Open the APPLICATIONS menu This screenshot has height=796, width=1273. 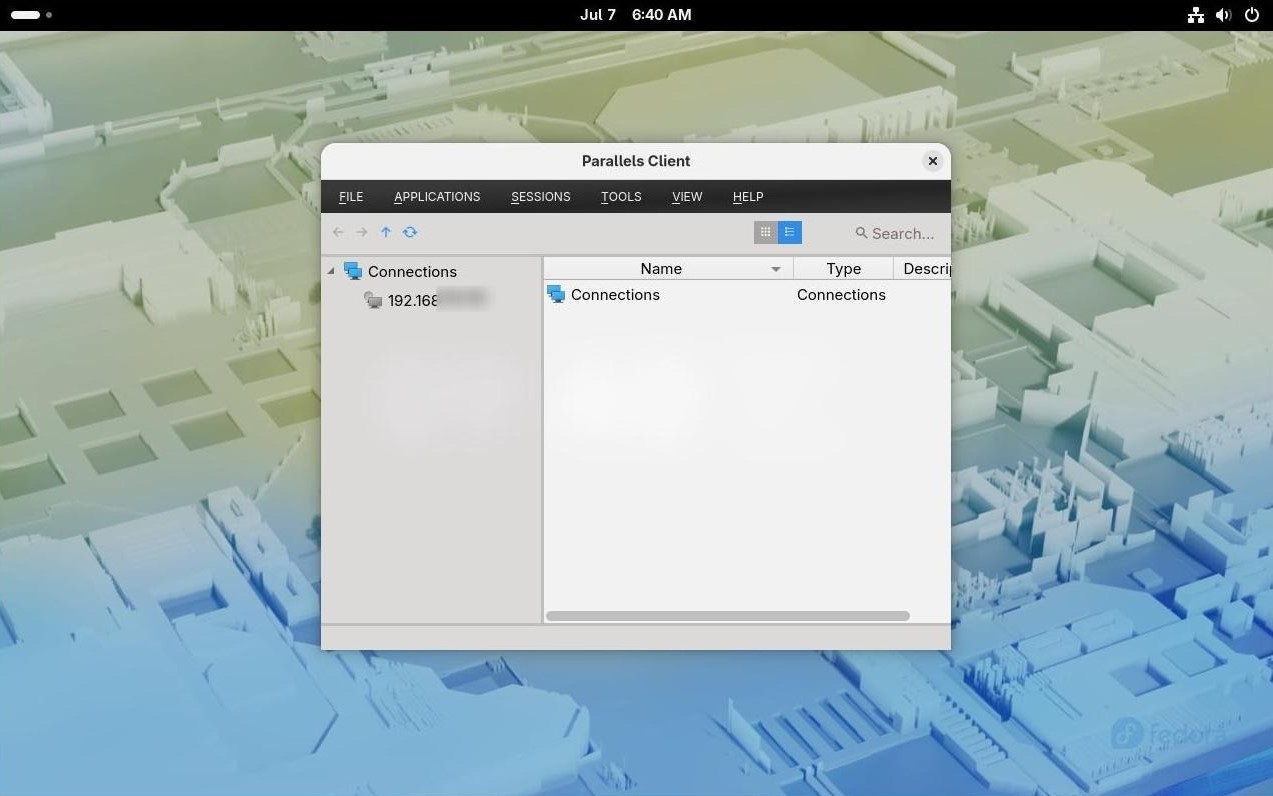437,197
